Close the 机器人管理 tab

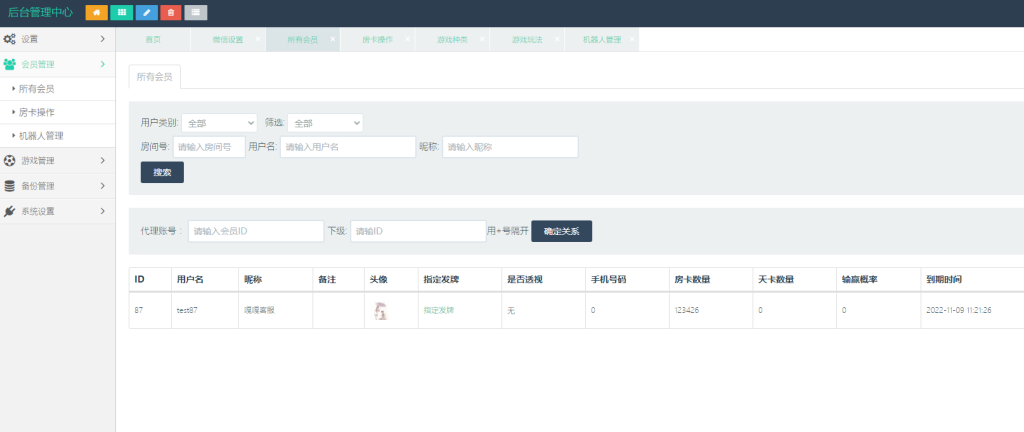[x=632, y=39]
